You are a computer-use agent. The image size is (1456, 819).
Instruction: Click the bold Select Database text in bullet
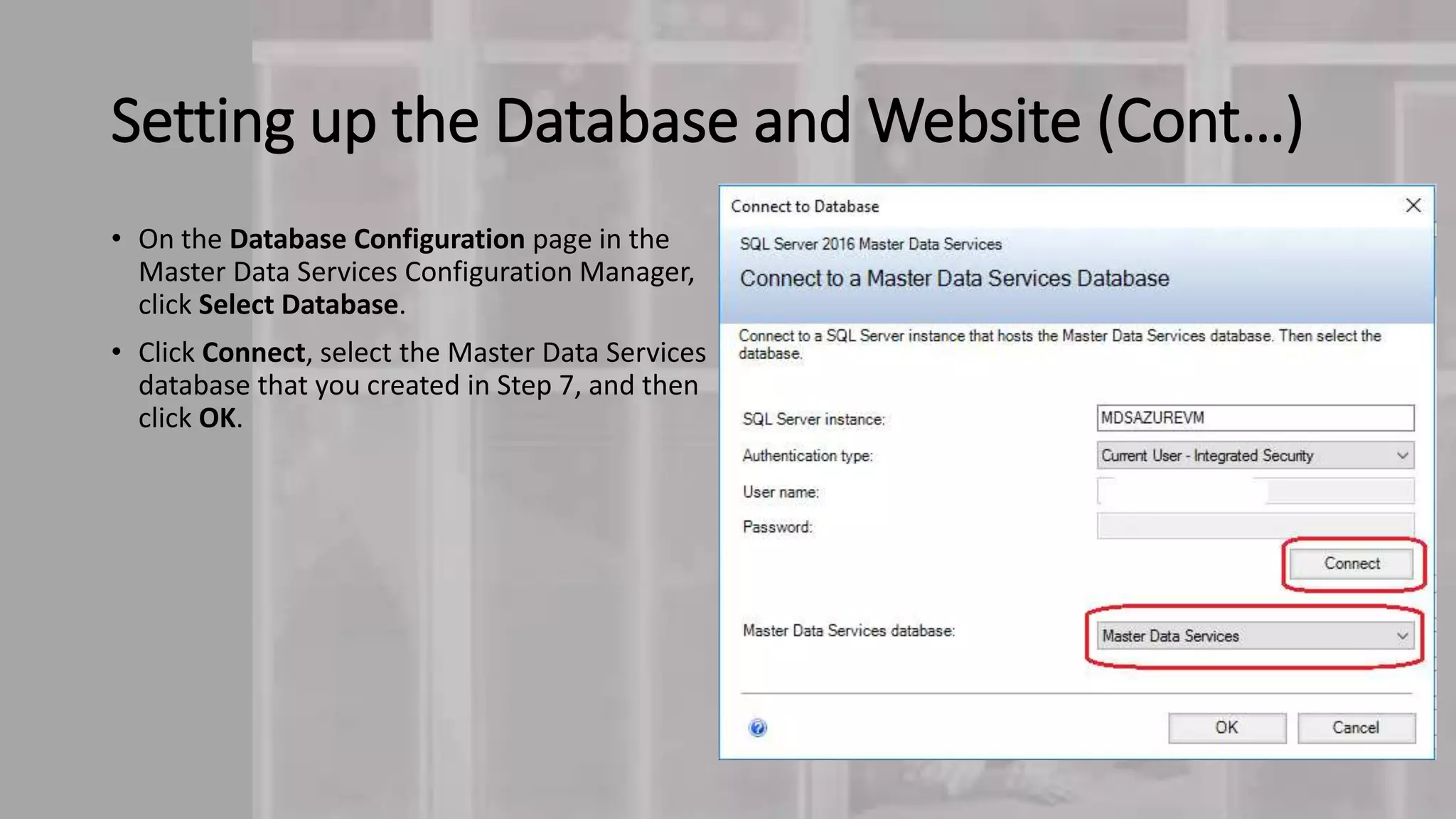point(298,305)
